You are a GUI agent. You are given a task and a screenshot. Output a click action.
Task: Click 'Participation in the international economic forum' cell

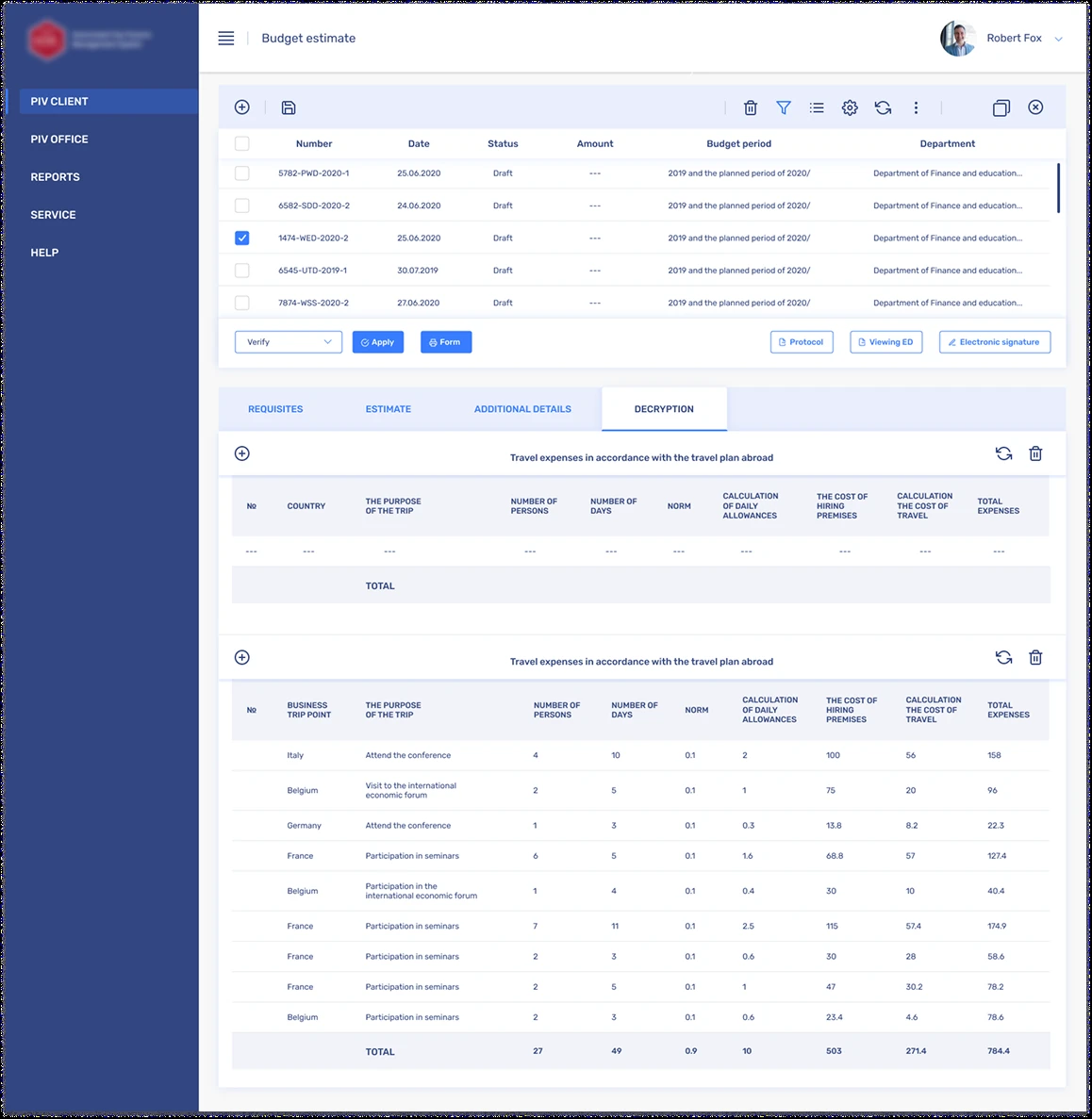422,891
